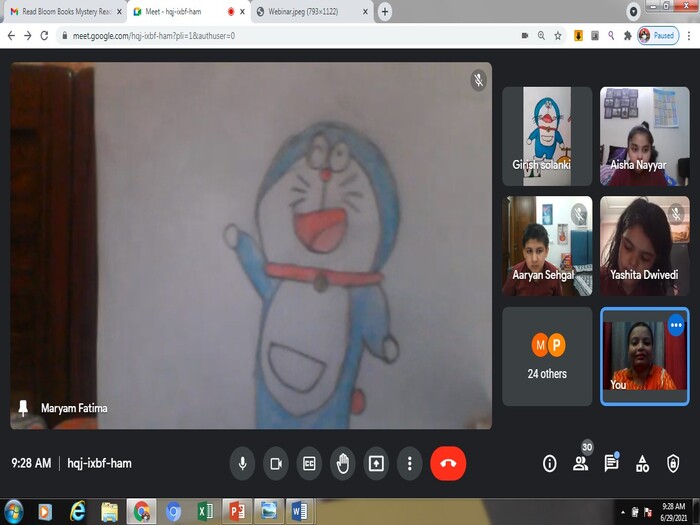Click the pin icon next to Maryam Fatima
The image size is (700, 525).
tap(23, 408)
